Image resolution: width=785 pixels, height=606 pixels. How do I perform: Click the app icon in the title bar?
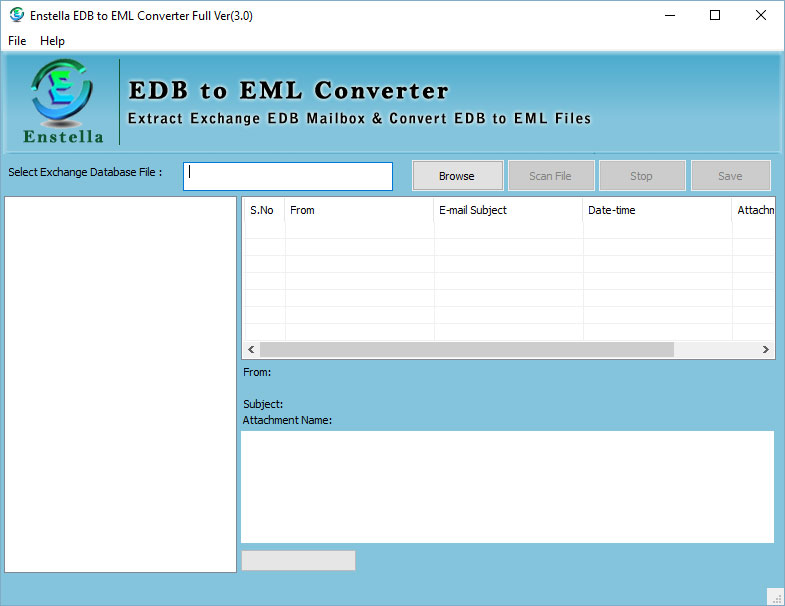click(16, 15)
